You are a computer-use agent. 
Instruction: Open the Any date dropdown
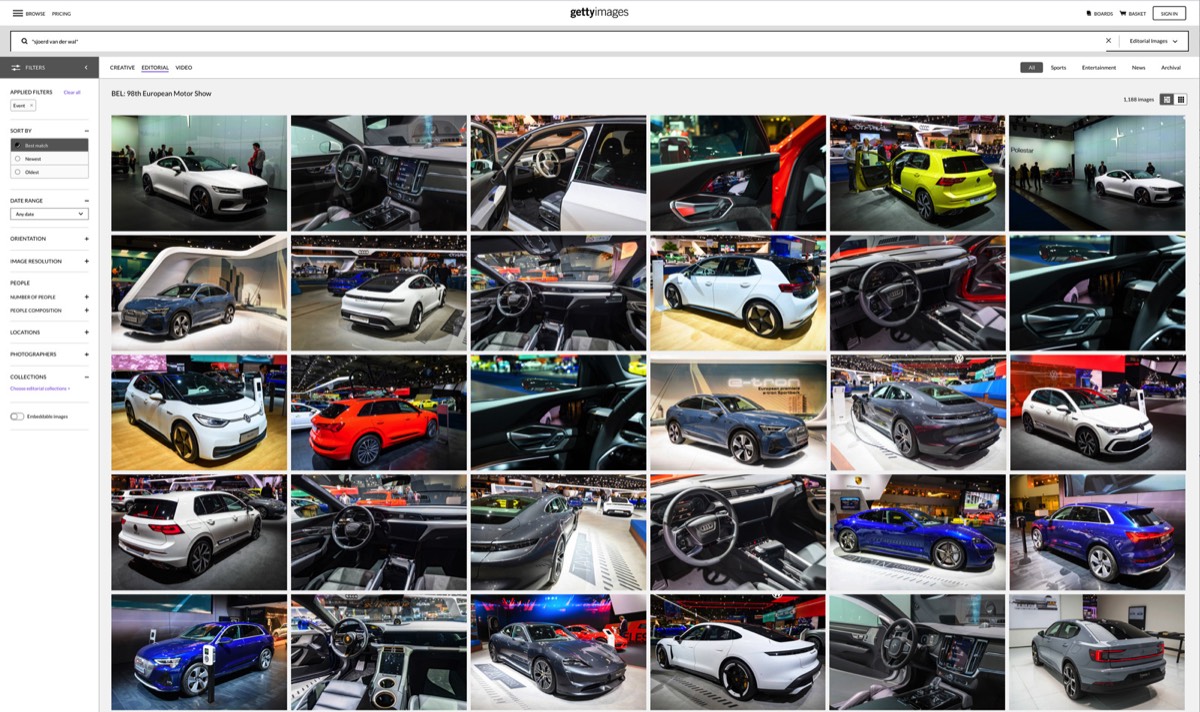coord(49,214)
